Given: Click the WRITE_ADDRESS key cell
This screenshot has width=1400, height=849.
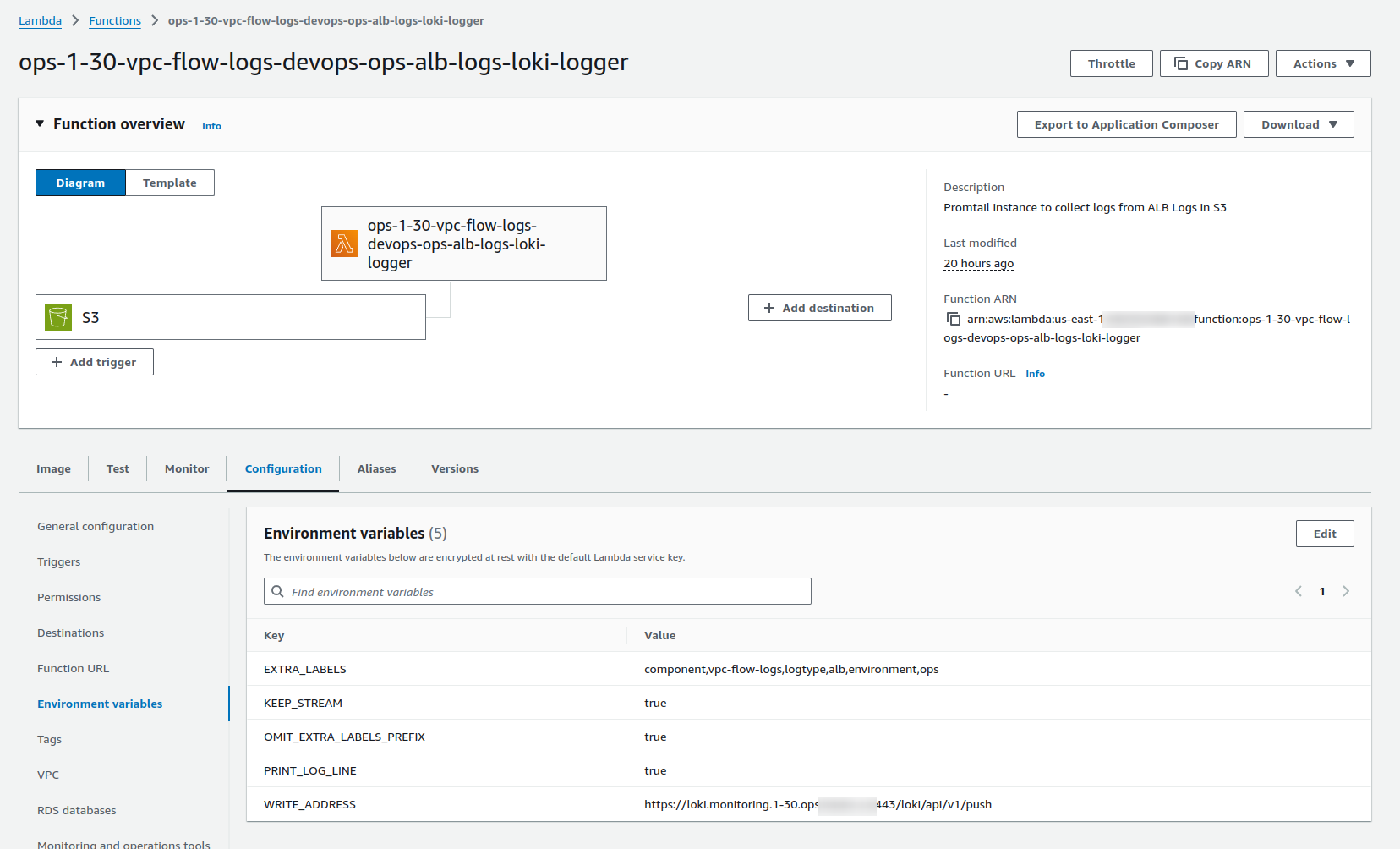Looking at the screenshot, I should (309, 804).
